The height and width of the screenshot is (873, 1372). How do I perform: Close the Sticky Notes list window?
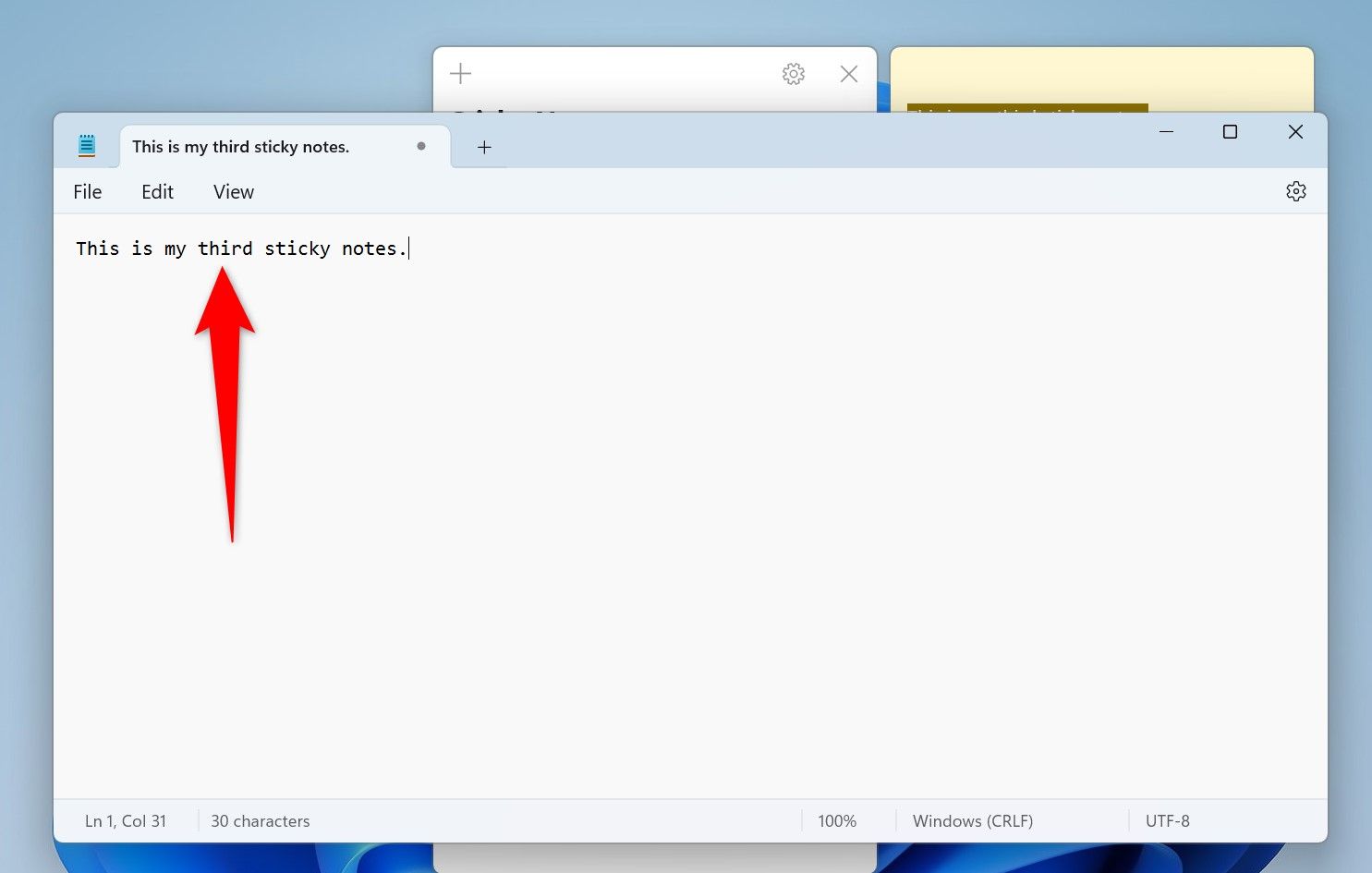[849, 74]
